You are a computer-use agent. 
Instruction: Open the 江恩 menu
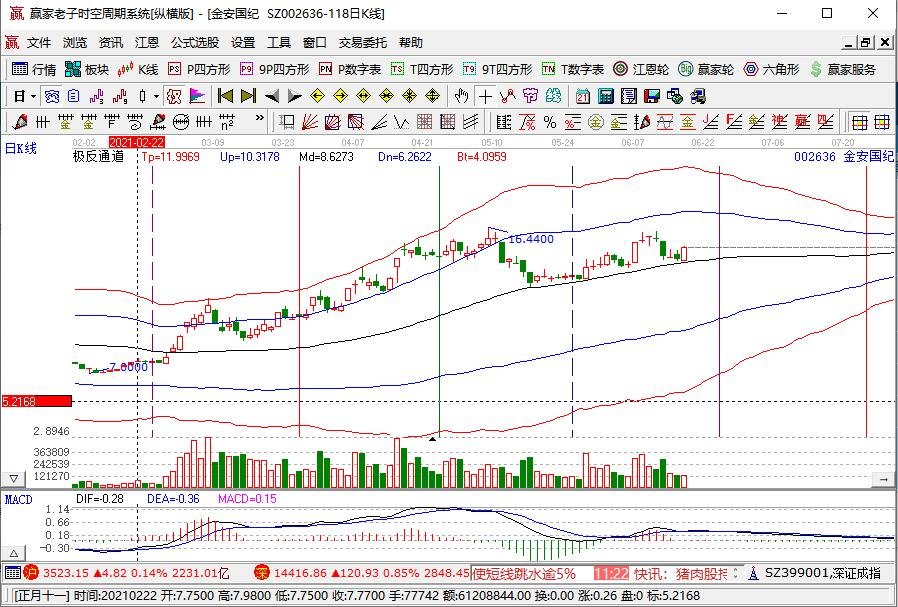click(x=147, y=42)
